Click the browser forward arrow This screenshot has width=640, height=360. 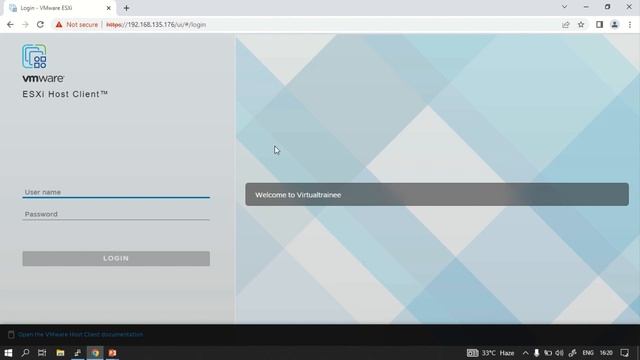click(25, 24)
